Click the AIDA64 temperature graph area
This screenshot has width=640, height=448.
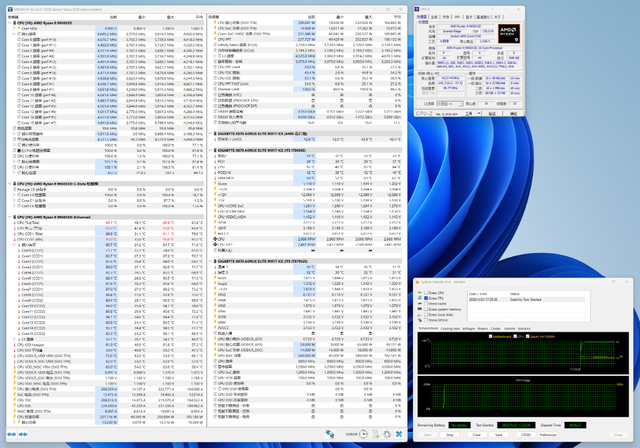pyautogui.click(x=523, y=353)
